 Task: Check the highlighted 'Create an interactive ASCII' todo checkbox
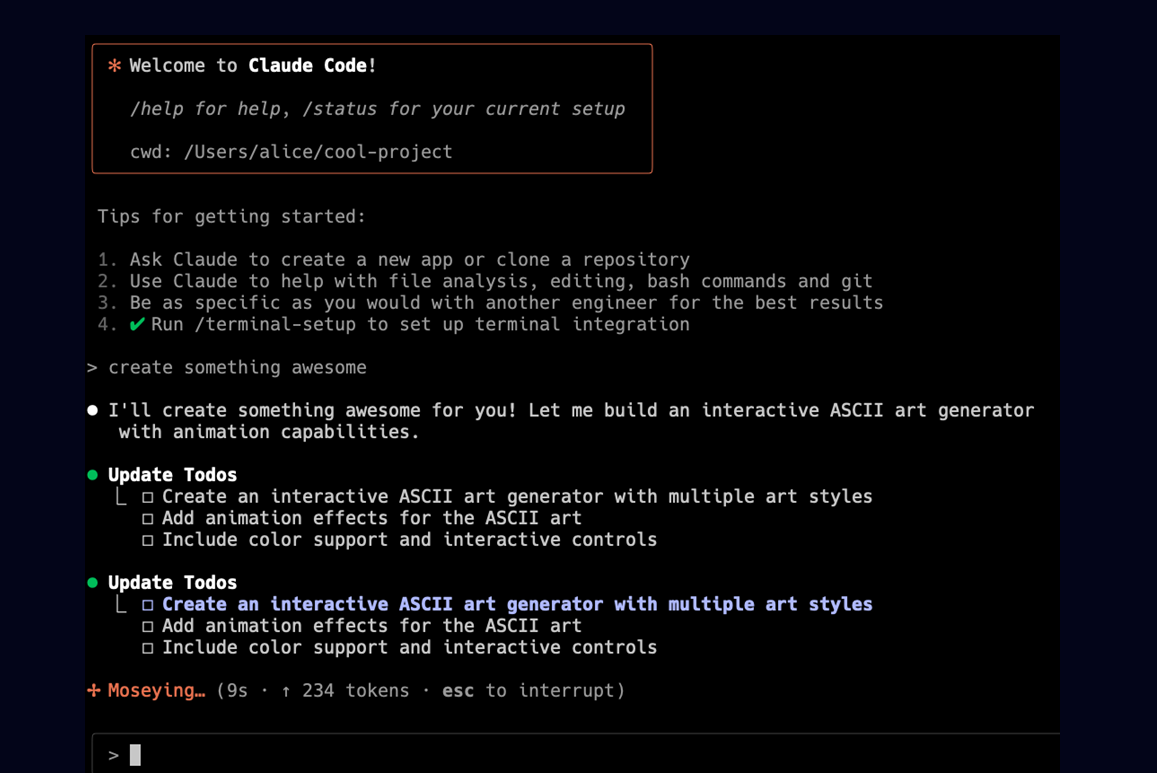(148, 605)
